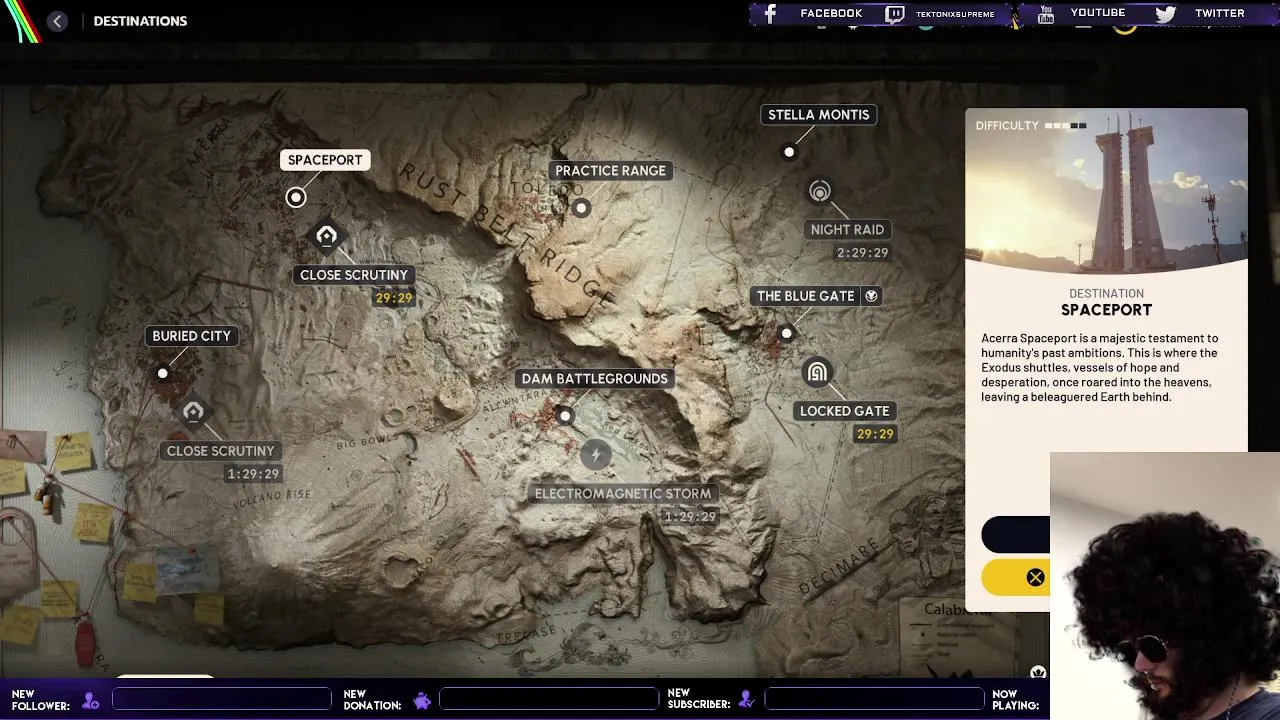Screen dimensions: 1280x720
Task: Click the yellow cancel button in Spaceport panel
Action: [x=1015, y=577]
